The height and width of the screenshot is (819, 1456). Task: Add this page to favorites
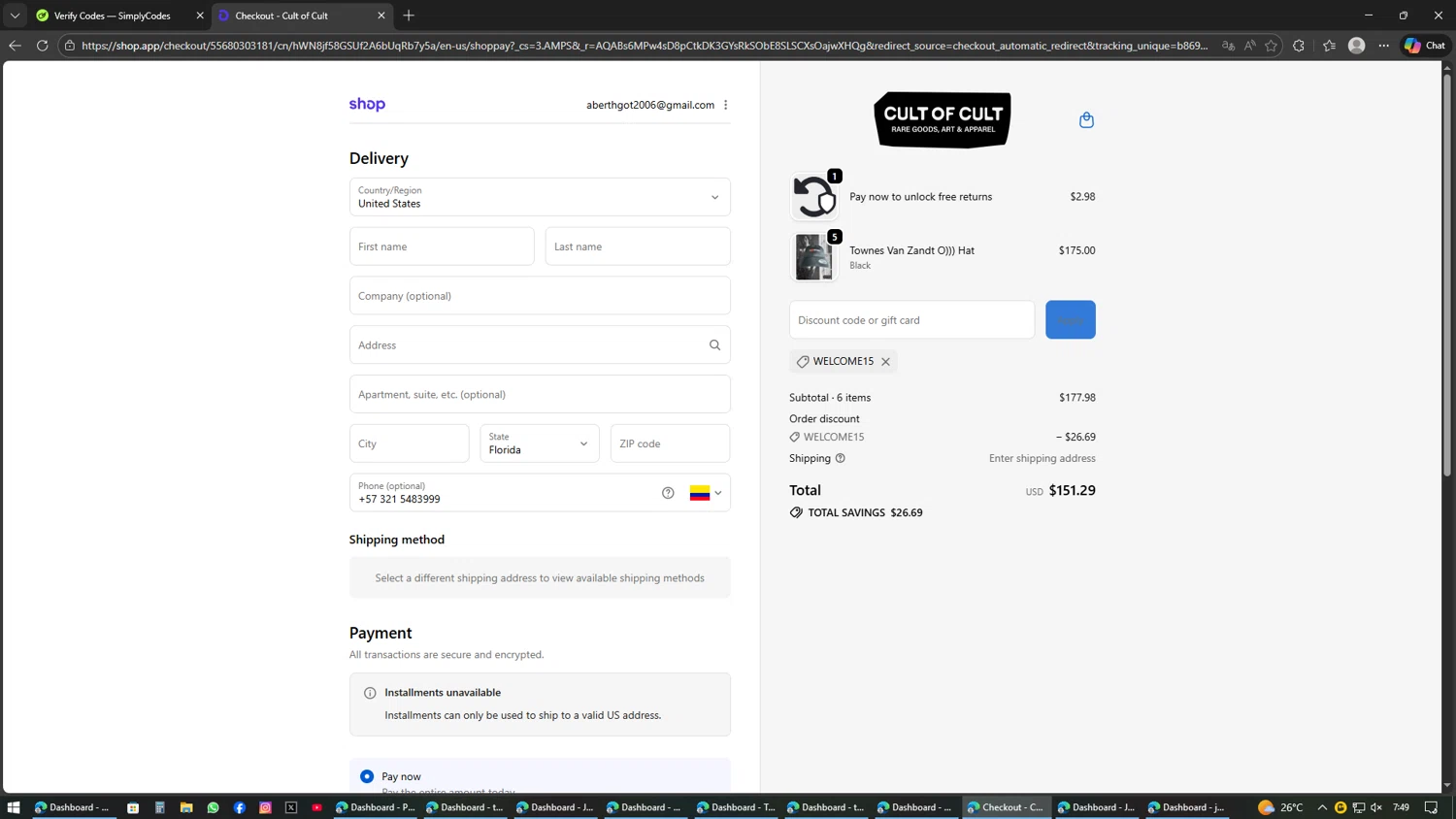click(x=1271, y=46)
